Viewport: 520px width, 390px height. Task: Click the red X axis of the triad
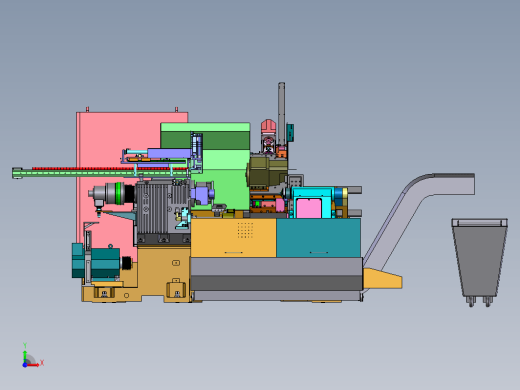[x=34, y=365]
